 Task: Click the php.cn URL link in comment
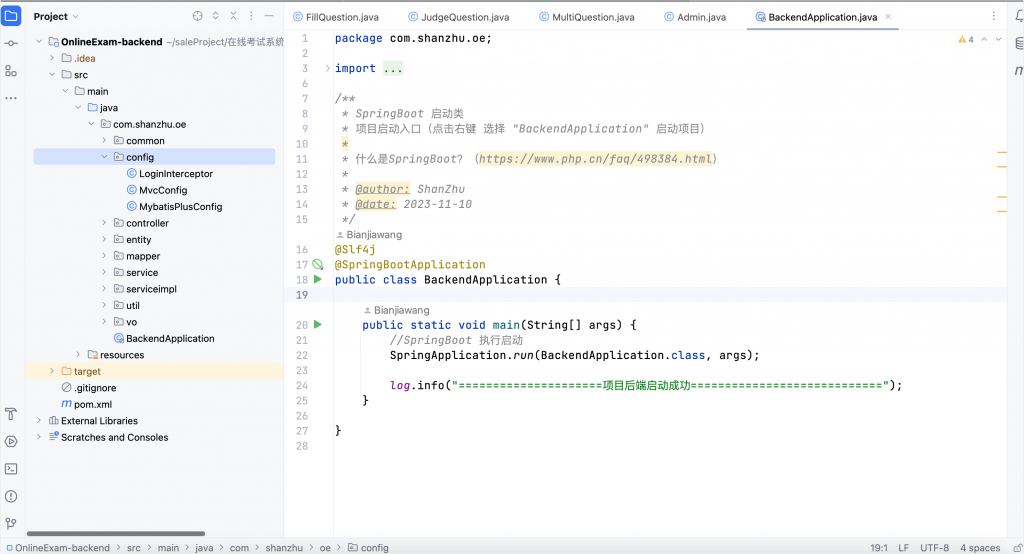[596, 159]
